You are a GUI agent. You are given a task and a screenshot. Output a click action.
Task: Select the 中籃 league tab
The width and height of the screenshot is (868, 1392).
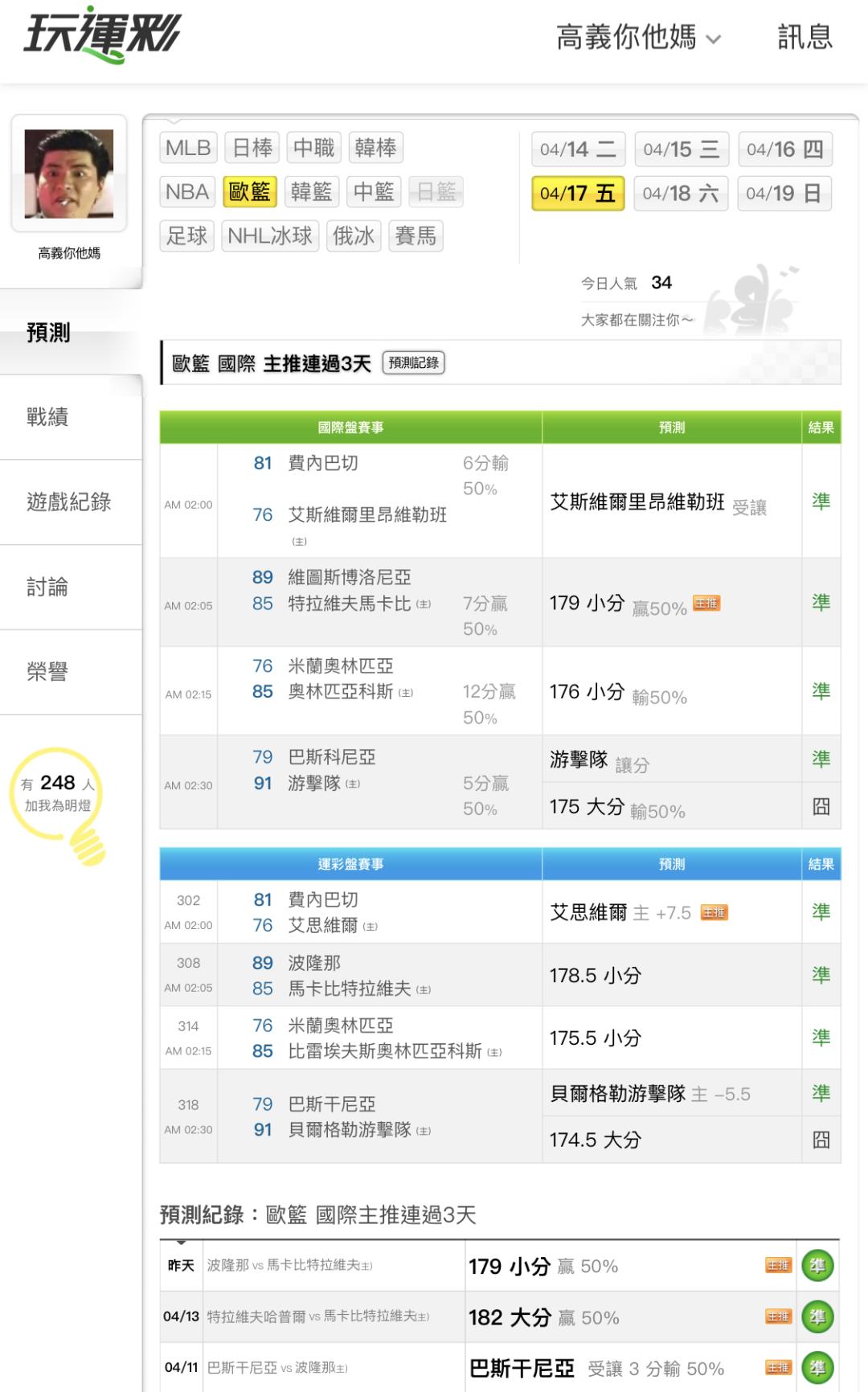pyautogui.click(x=374, y=192)
